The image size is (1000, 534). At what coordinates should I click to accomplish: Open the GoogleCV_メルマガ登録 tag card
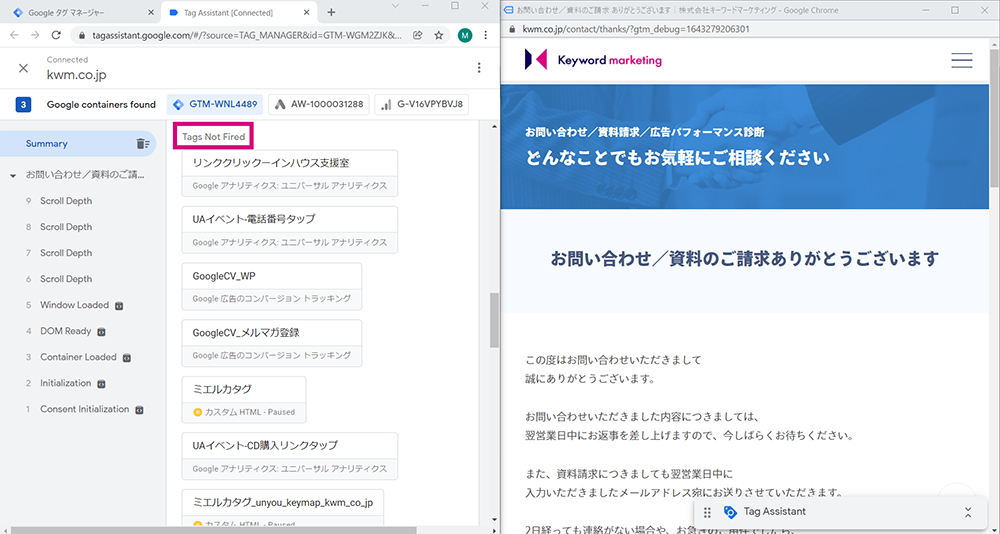tap(272, 343)
